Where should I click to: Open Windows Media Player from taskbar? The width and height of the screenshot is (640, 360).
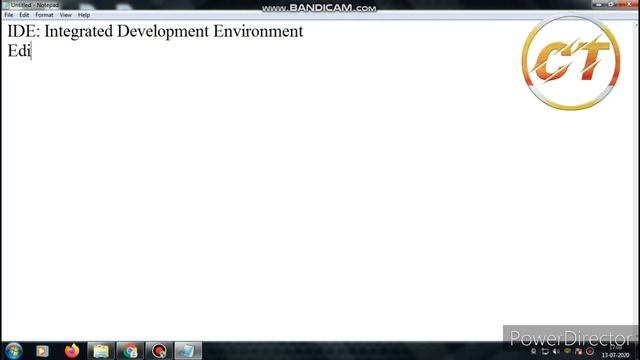click(x=42, y=351)
